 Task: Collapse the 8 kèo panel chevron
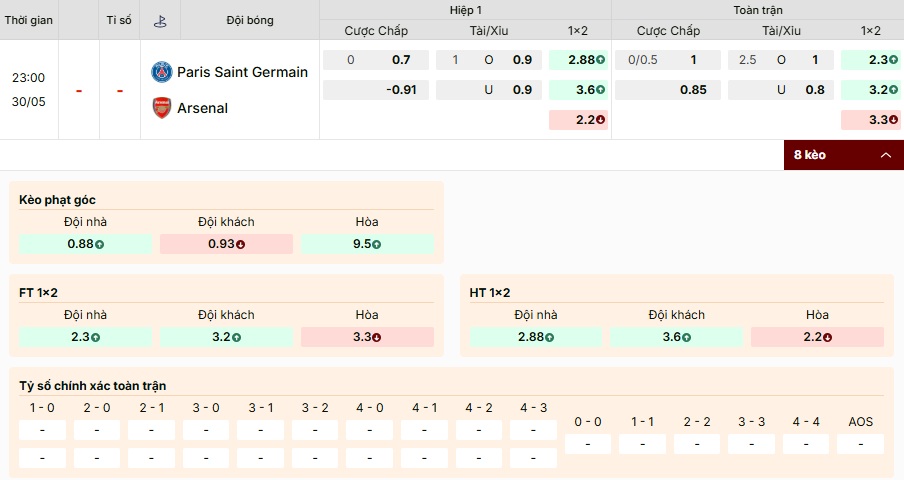click(886, 155)
